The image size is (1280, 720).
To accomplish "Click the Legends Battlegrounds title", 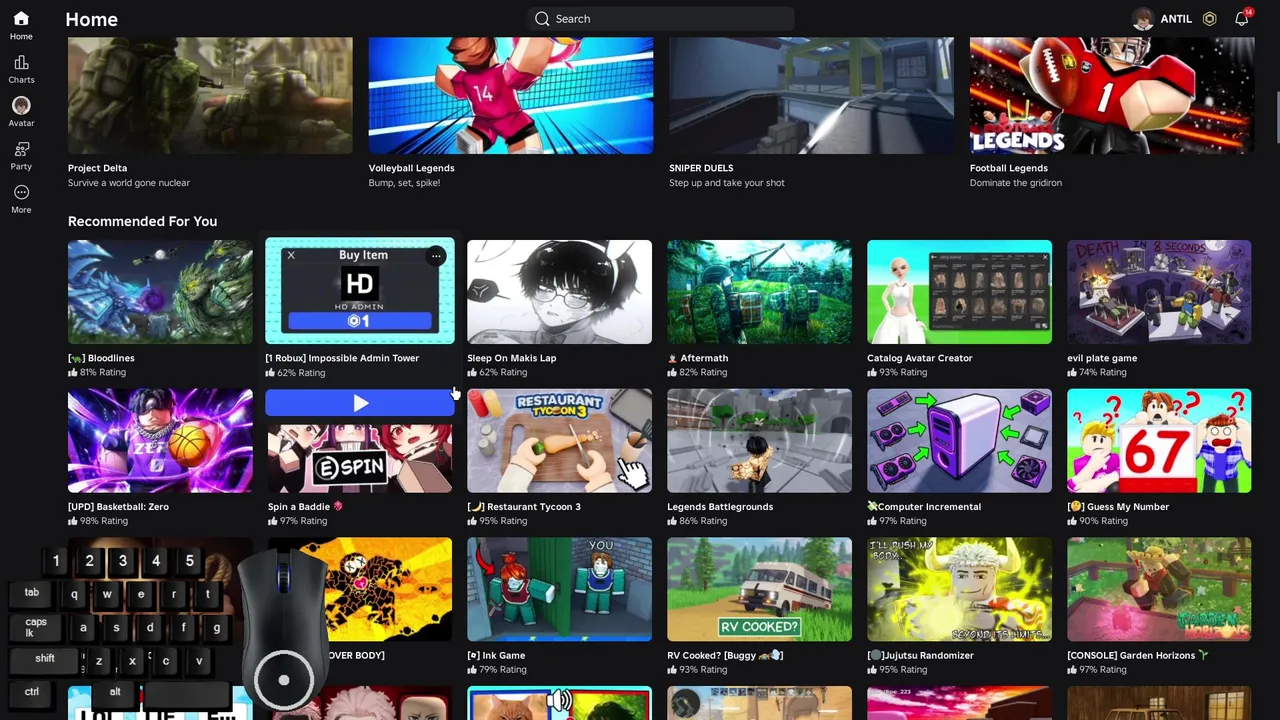I will 719,507.
